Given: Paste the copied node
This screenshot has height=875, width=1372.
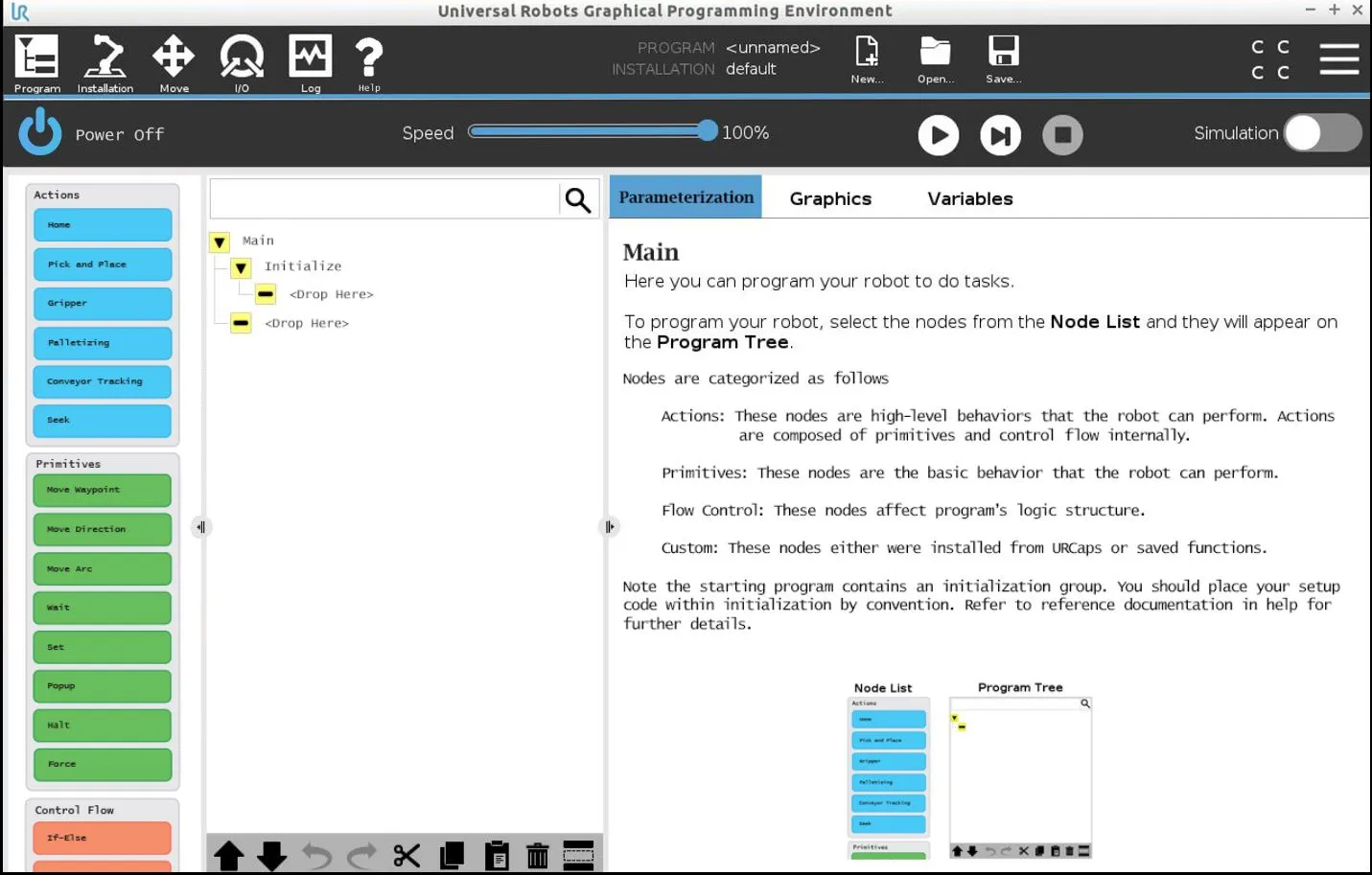Looking at the screenshot, I should (x=497, y=855).
